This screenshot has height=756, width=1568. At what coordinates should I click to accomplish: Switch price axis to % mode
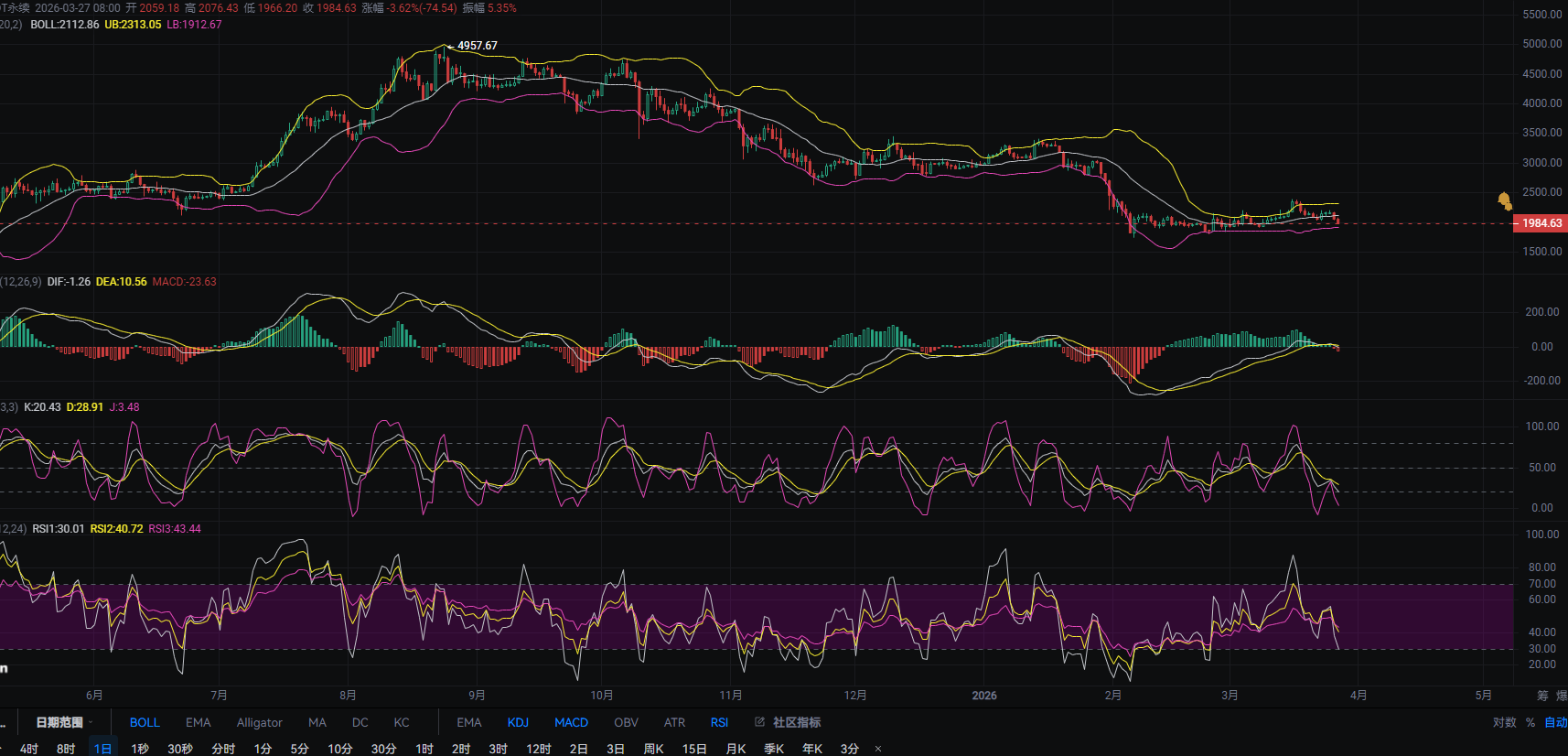(x=1530, y=722)
